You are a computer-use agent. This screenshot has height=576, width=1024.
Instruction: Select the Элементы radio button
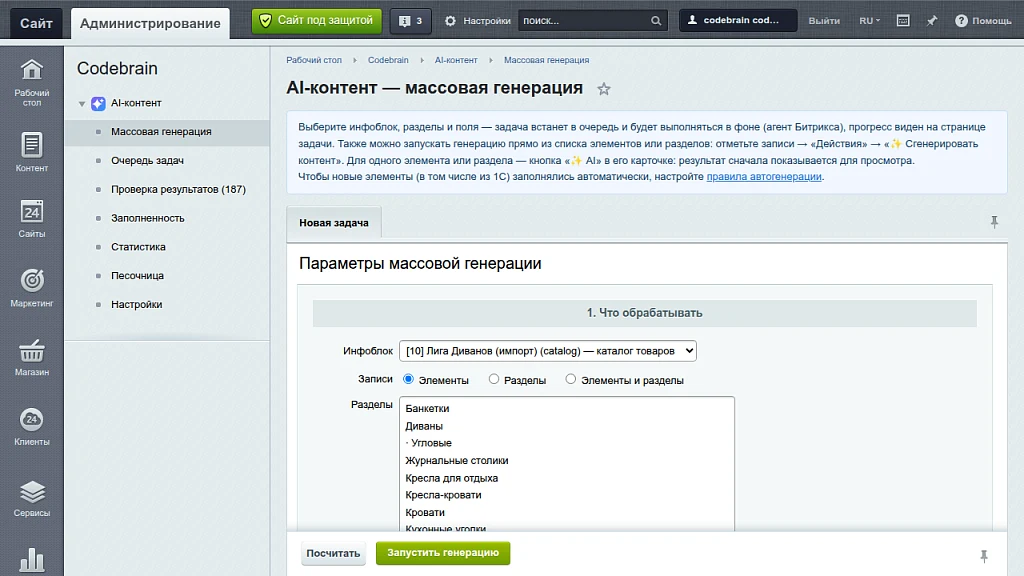click(408, 379)
